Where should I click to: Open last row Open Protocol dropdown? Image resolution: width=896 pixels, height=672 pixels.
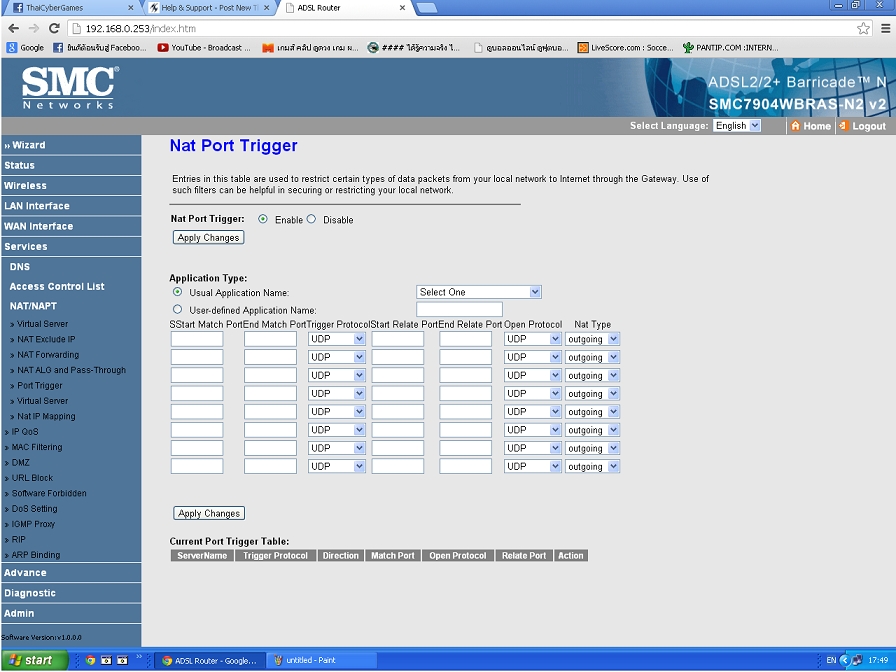(532, 466)
